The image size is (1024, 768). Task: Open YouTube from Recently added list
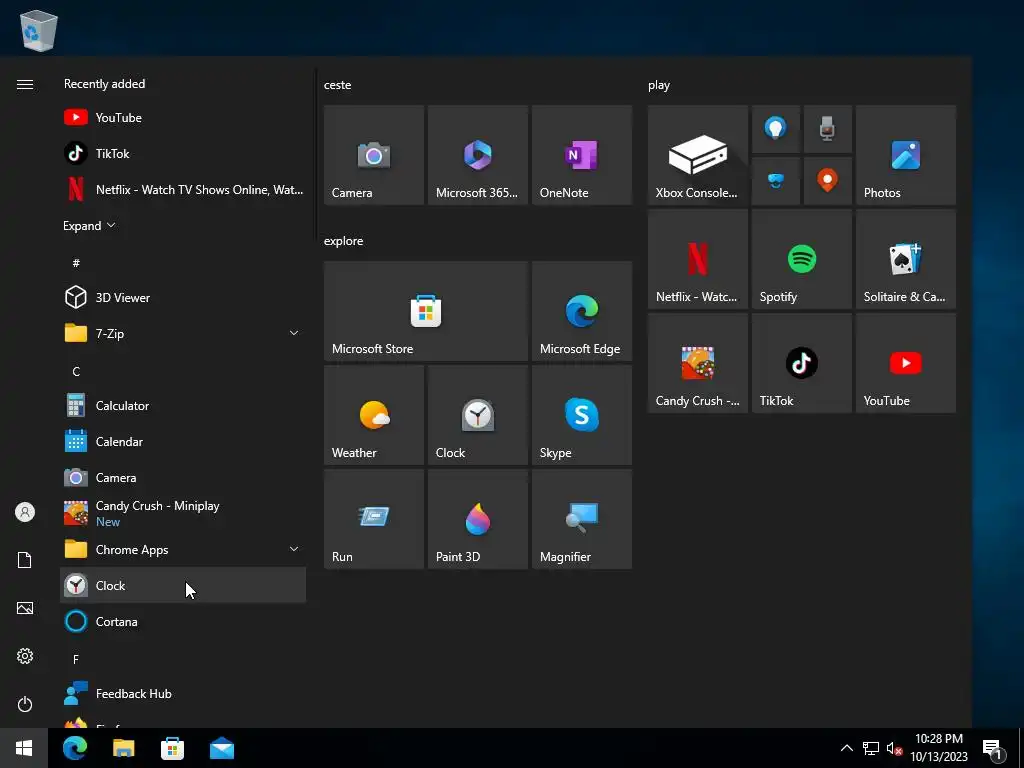(183, 118)
